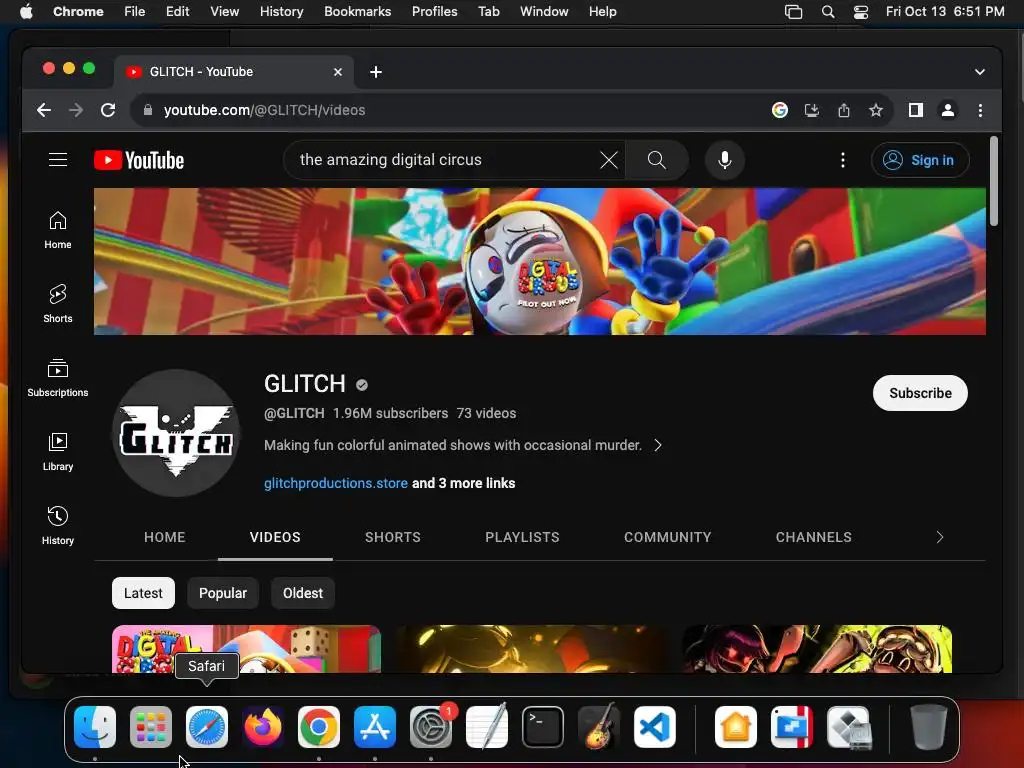This screenshot has height=768, width=1024.
Task: Click the Google icon in address bar
Action: (779, 110)
